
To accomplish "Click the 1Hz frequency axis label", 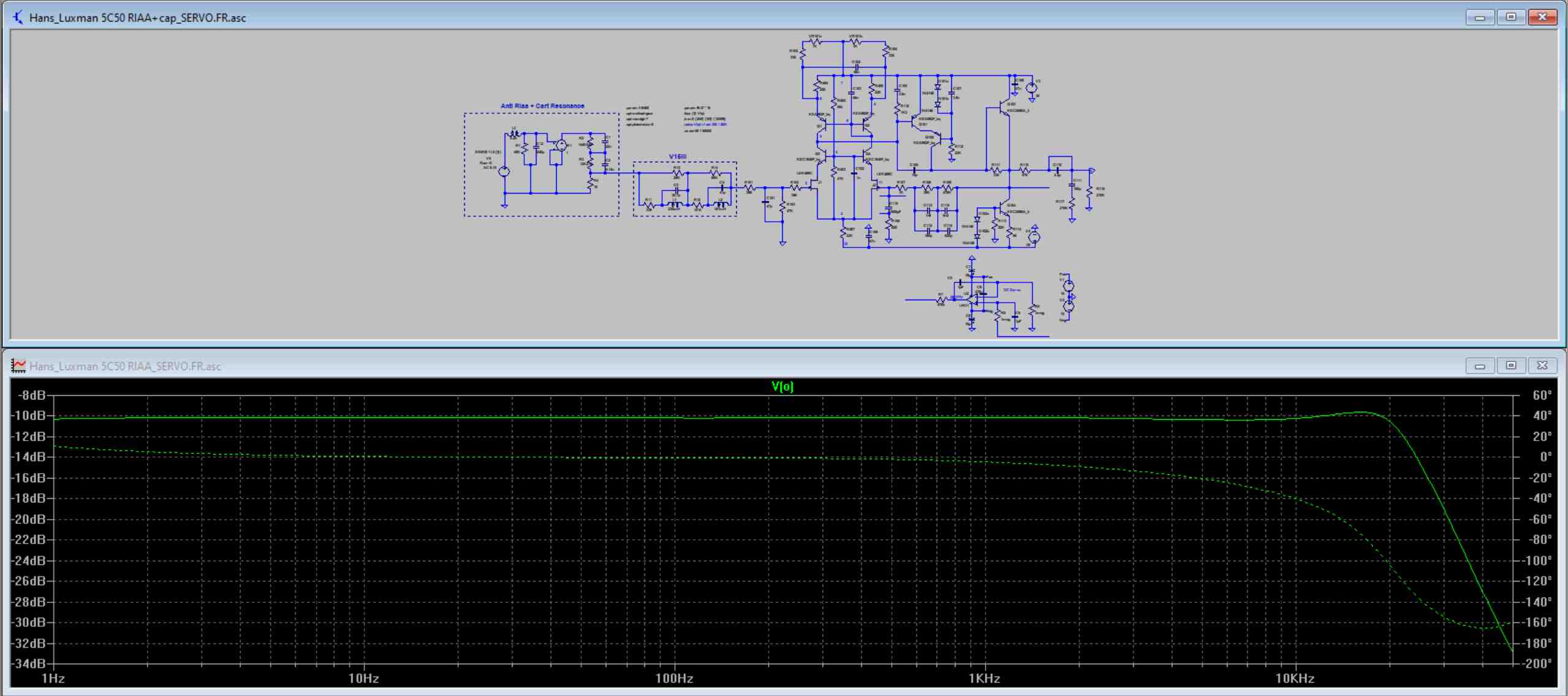I will point(53,678).
